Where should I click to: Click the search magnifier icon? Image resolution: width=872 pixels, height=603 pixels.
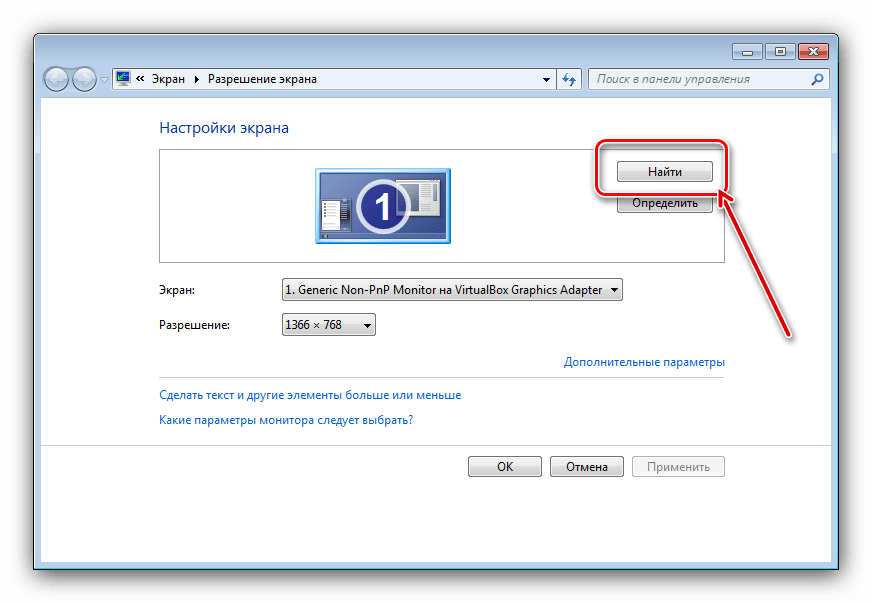coord(817,80)
